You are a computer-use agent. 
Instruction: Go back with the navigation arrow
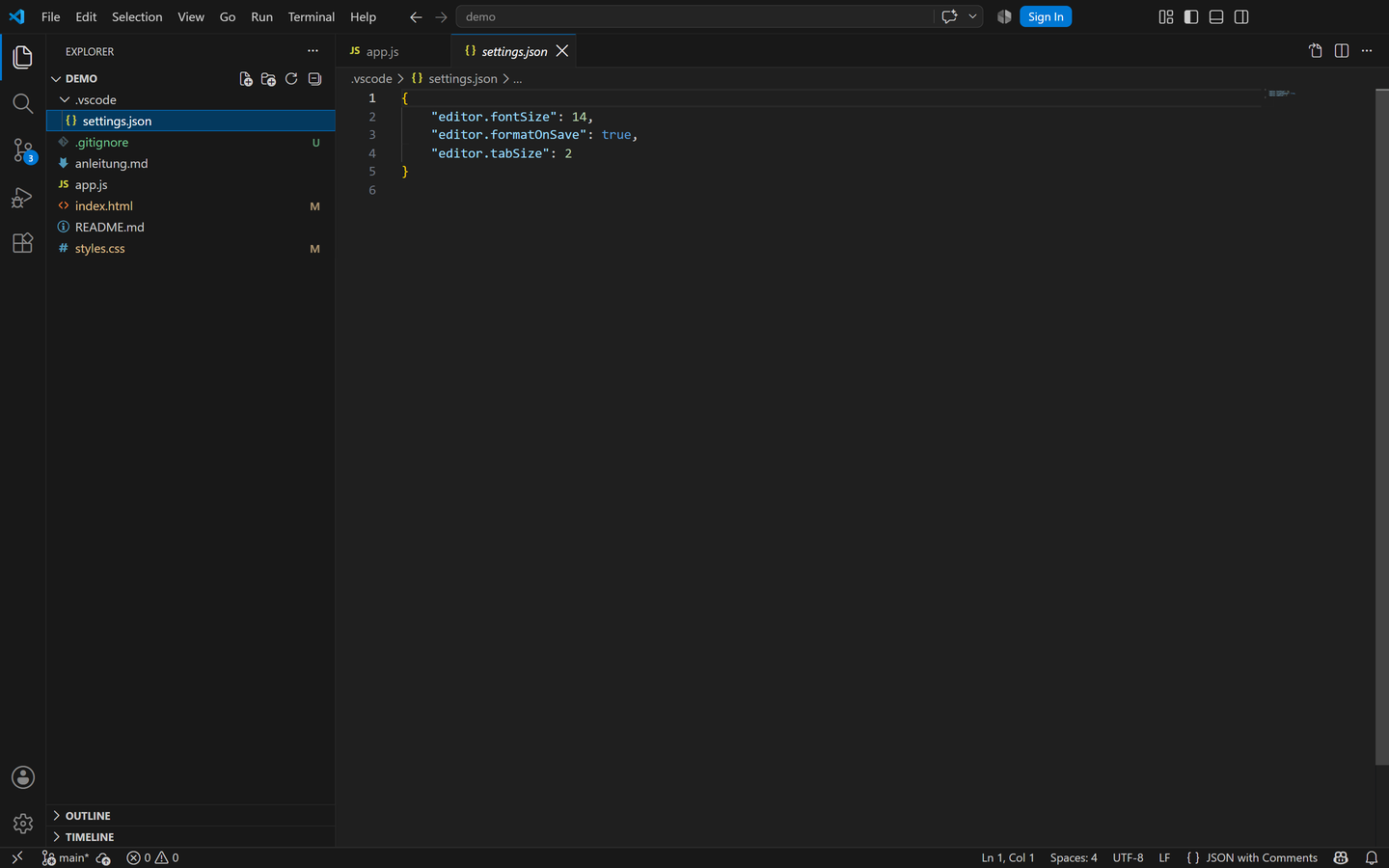pyautogui.click(x=416, y=17)
